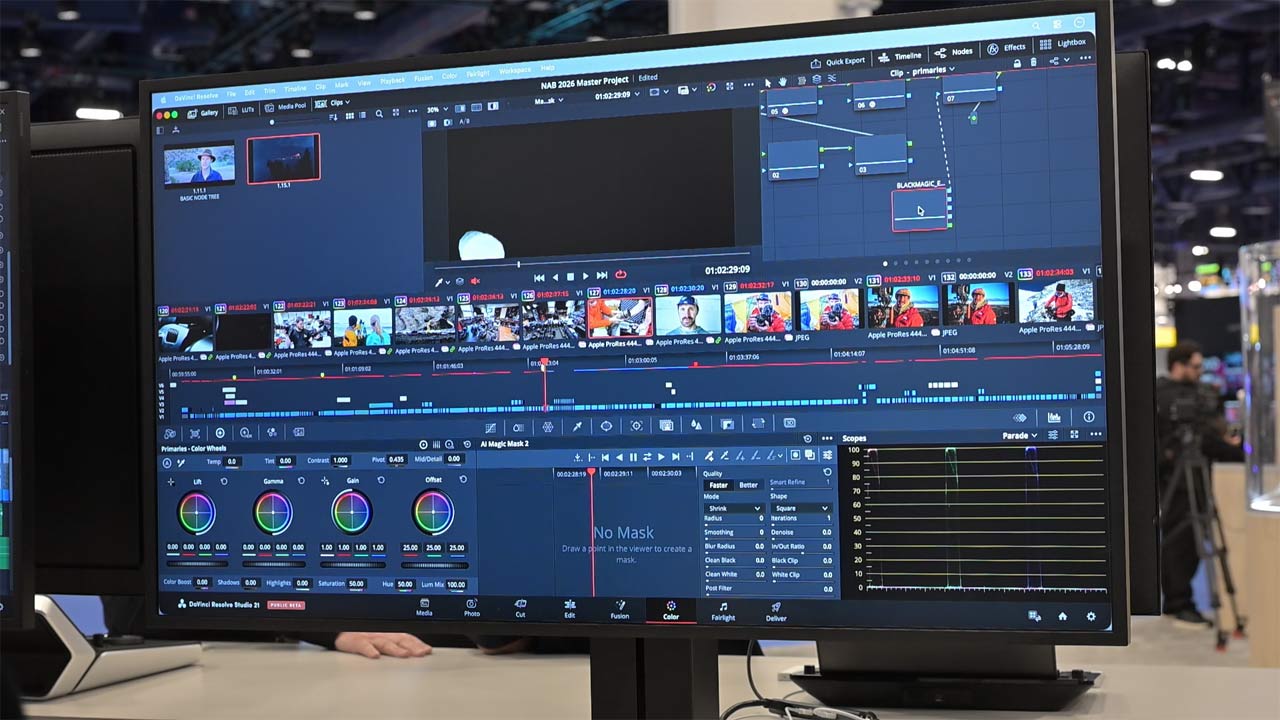Open the Fusion page
The image size is (1280, 720).
tap(620, 610)
